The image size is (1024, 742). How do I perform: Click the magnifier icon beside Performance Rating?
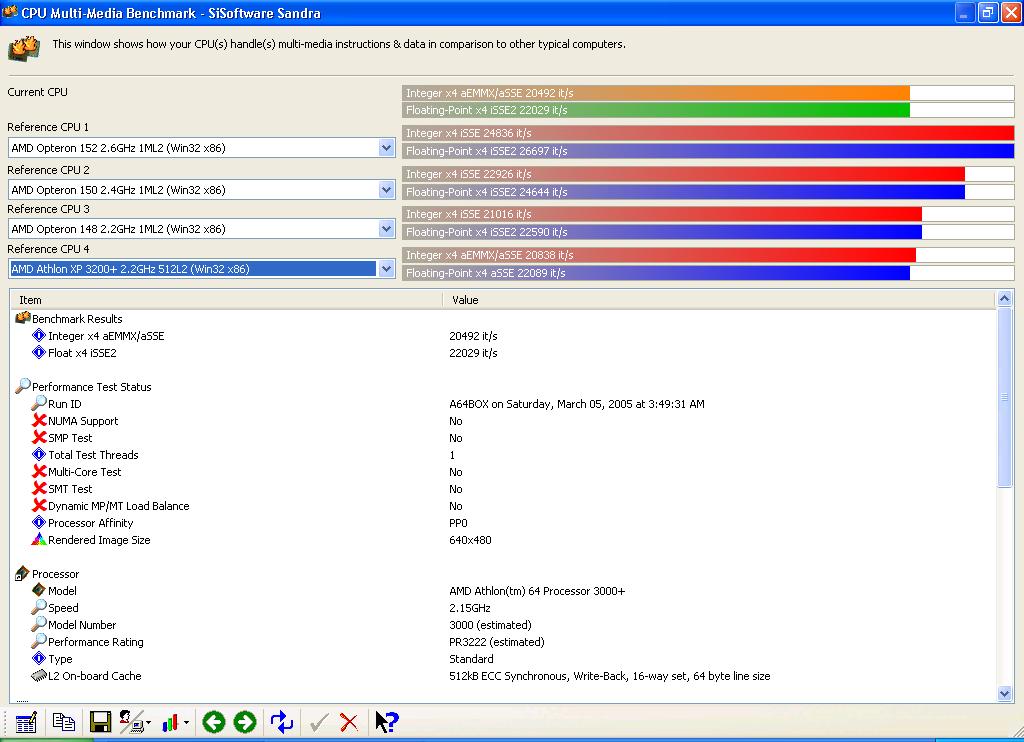(39, 641)
